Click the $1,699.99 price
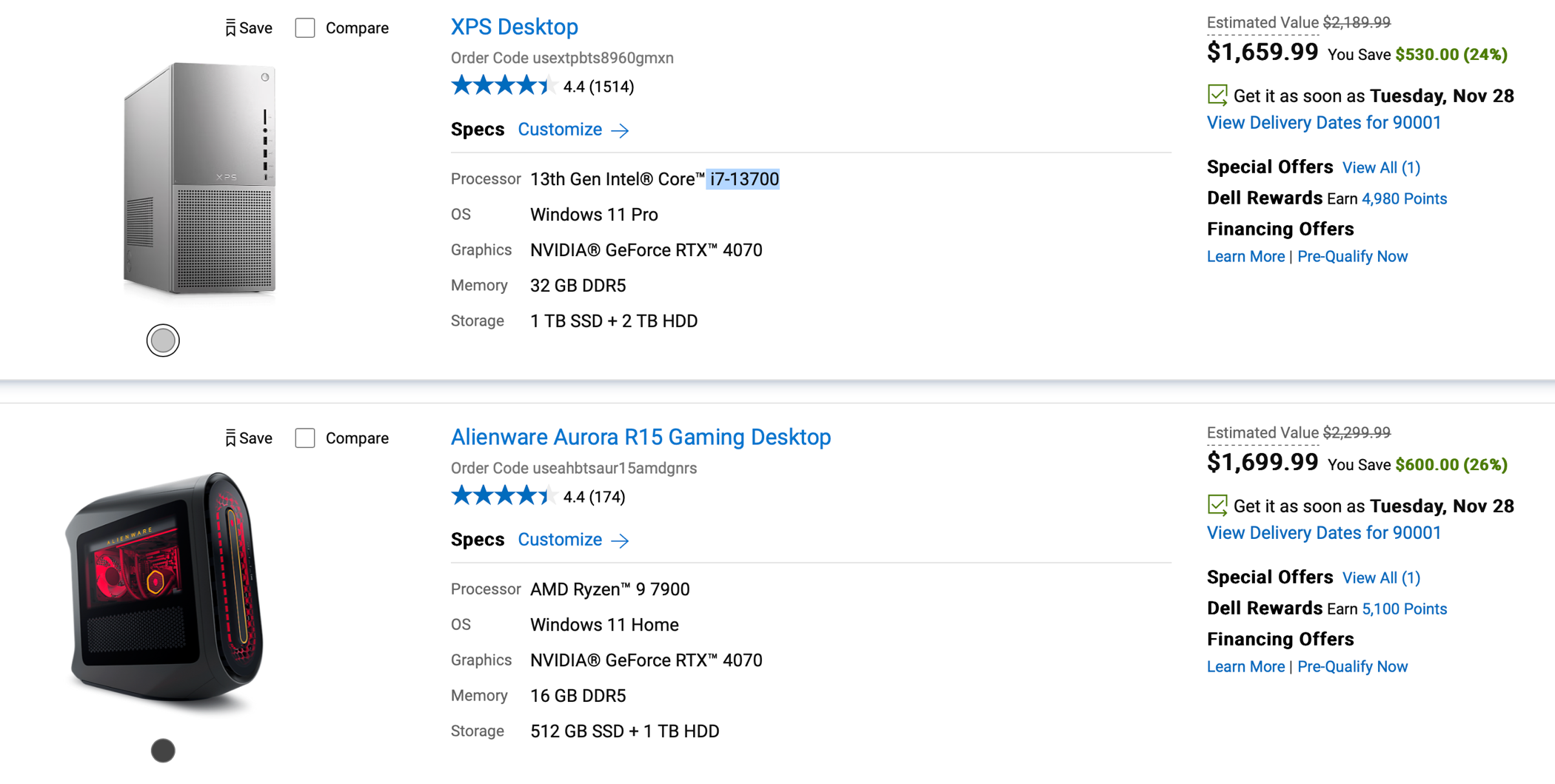Image resolution: width=1555 pixels, height=784 pixels. tap(1263, 462)
